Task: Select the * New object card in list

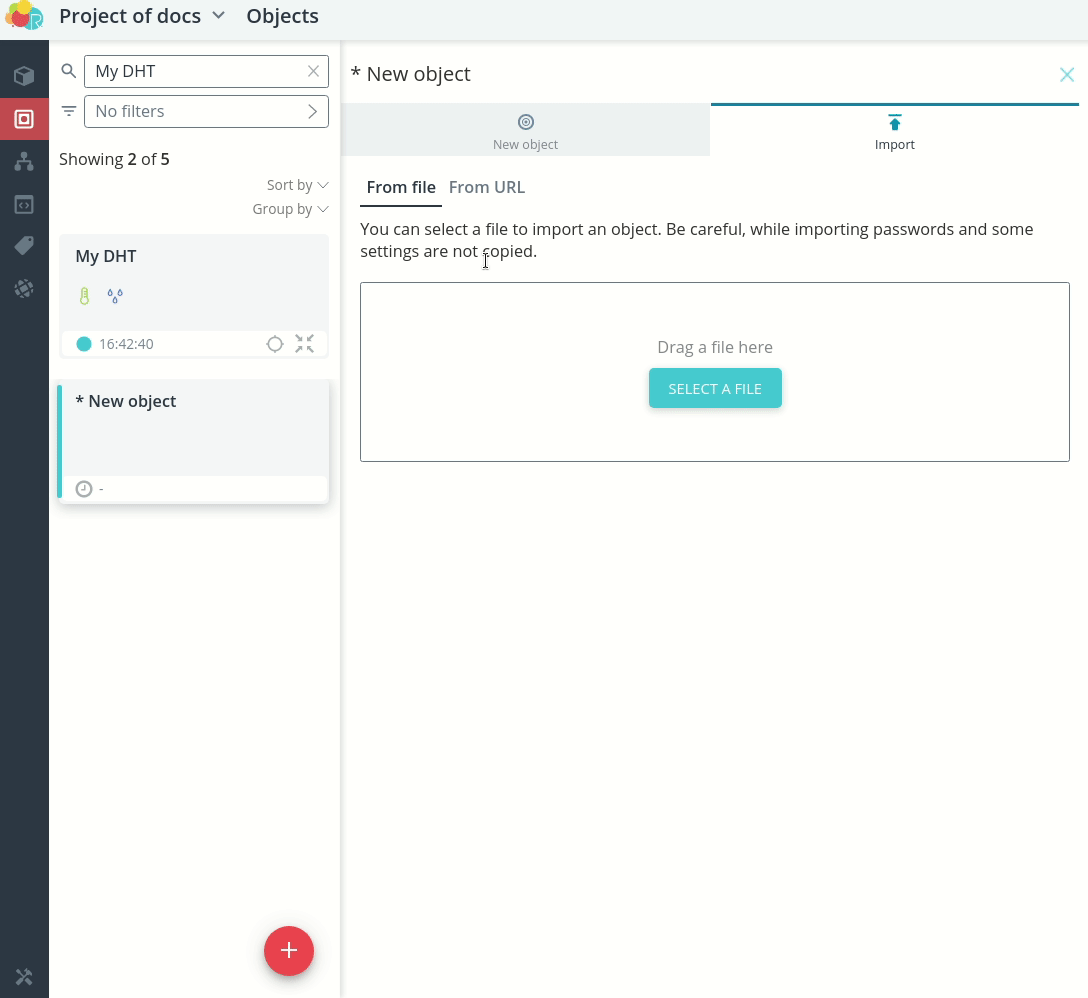Action: 194,441
